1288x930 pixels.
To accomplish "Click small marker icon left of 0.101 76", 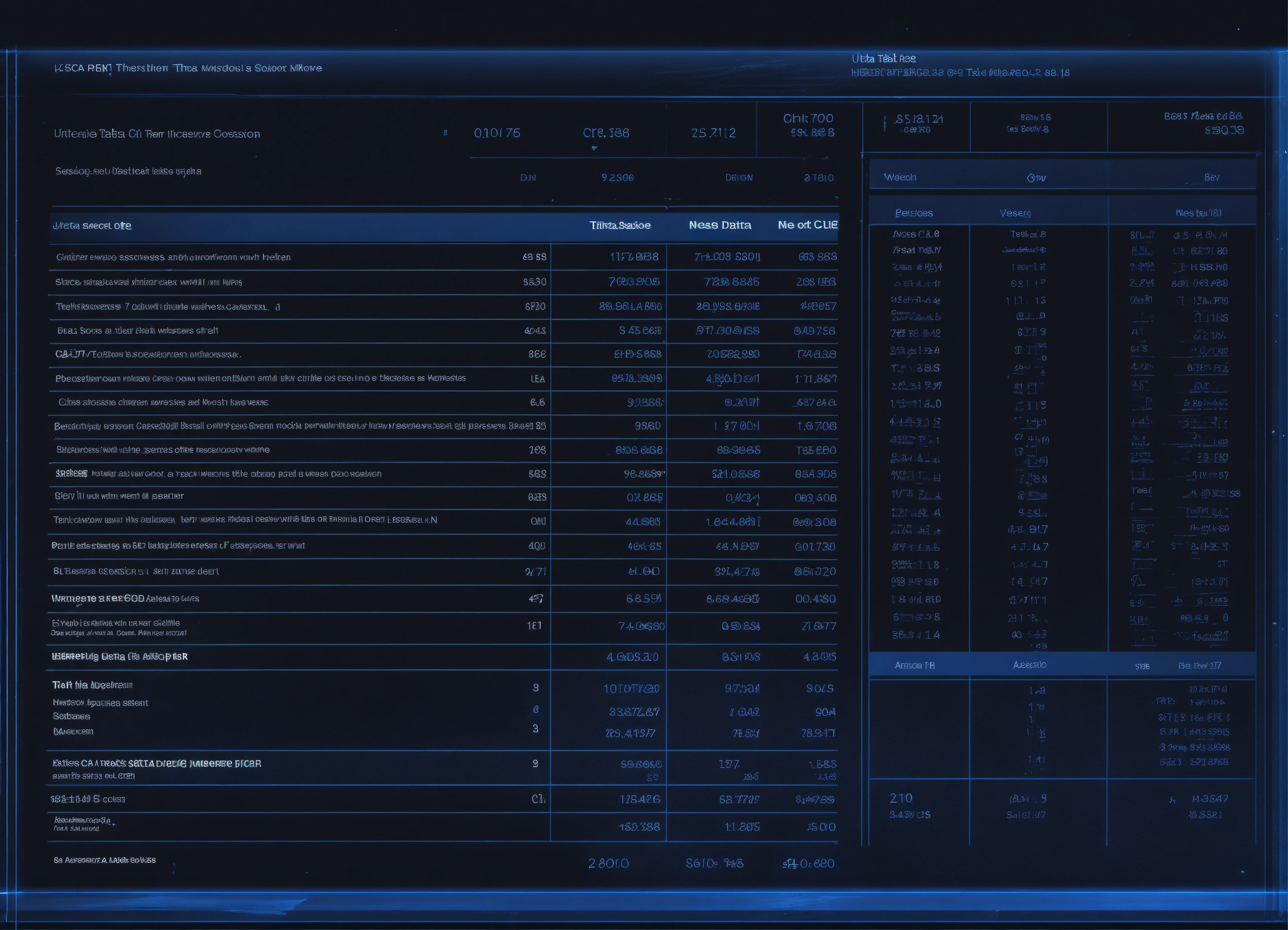I will (x=445, y=133).
